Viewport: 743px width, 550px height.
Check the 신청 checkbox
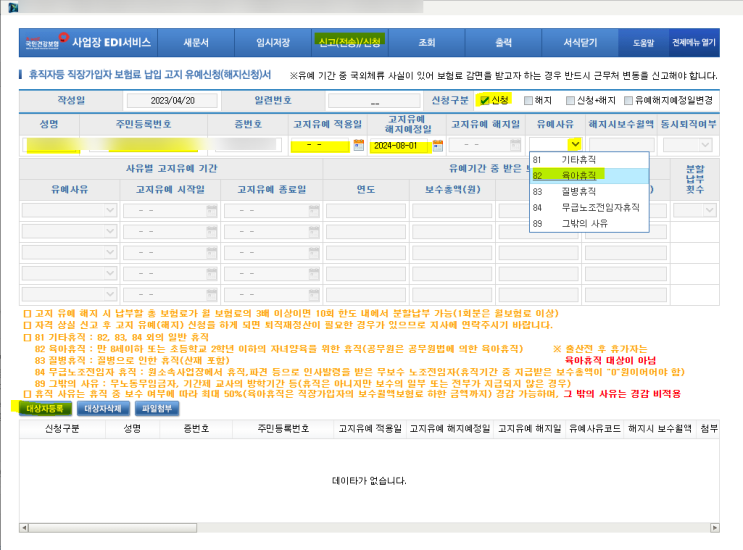484,100
